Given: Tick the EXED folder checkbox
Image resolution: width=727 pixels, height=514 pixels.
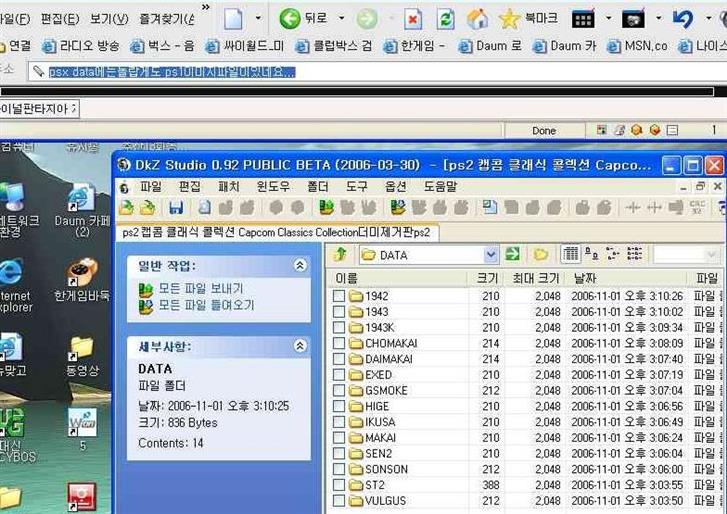Looking at the screenshot, I should pos(339,374).
